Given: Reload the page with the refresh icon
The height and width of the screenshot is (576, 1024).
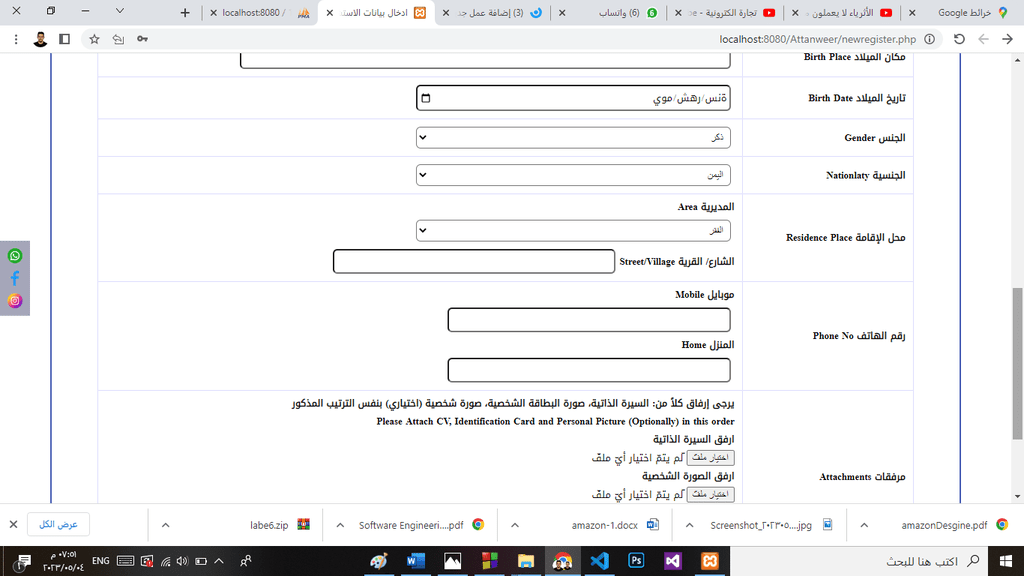Looking at the screenshot, I should coord(959,39).
